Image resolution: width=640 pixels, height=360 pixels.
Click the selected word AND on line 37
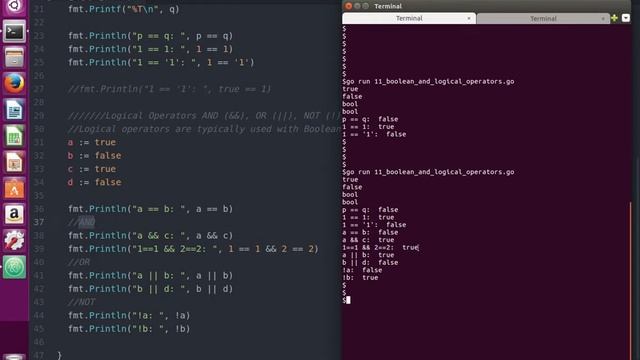point(87,222)
